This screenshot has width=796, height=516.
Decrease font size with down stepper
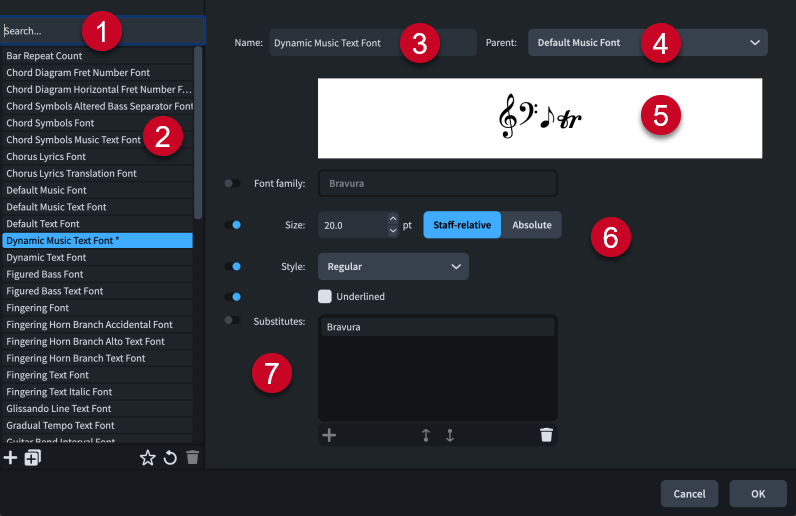[x=393, y=231]
